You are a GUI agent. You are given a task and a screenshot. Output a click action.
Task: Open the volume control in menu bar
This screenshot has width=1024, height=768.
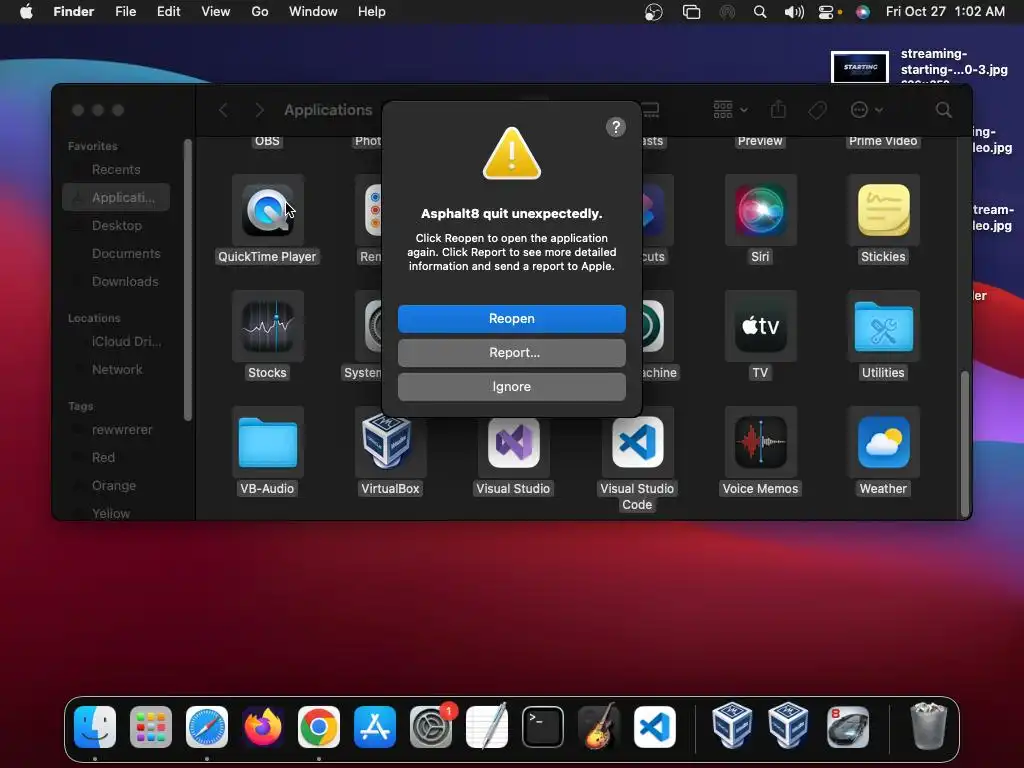click(x=793, y=12)
